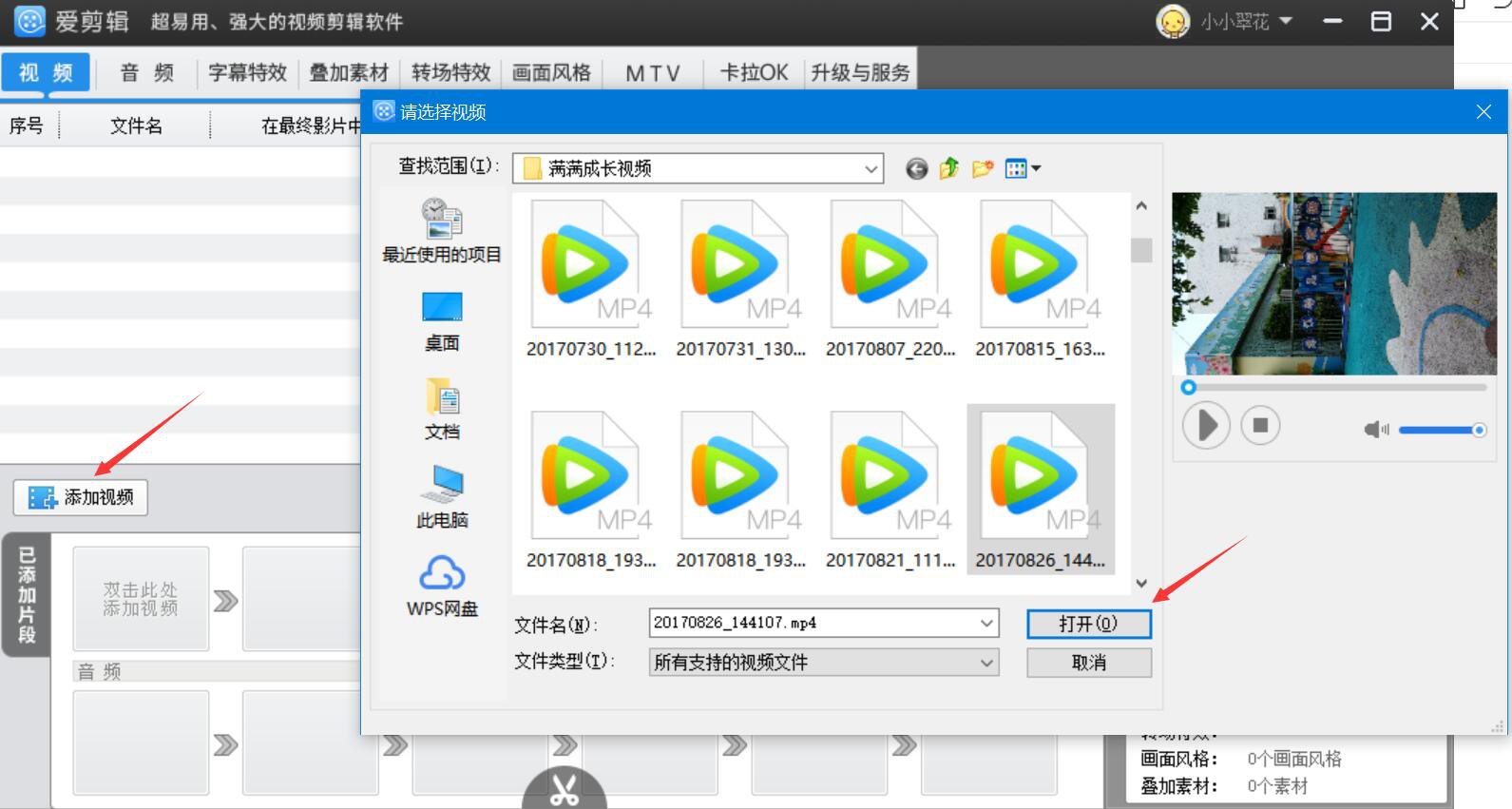Go up one folder level
This screenshot has height=809, width=1512.
pyautogui.click(x=948, y=169)
